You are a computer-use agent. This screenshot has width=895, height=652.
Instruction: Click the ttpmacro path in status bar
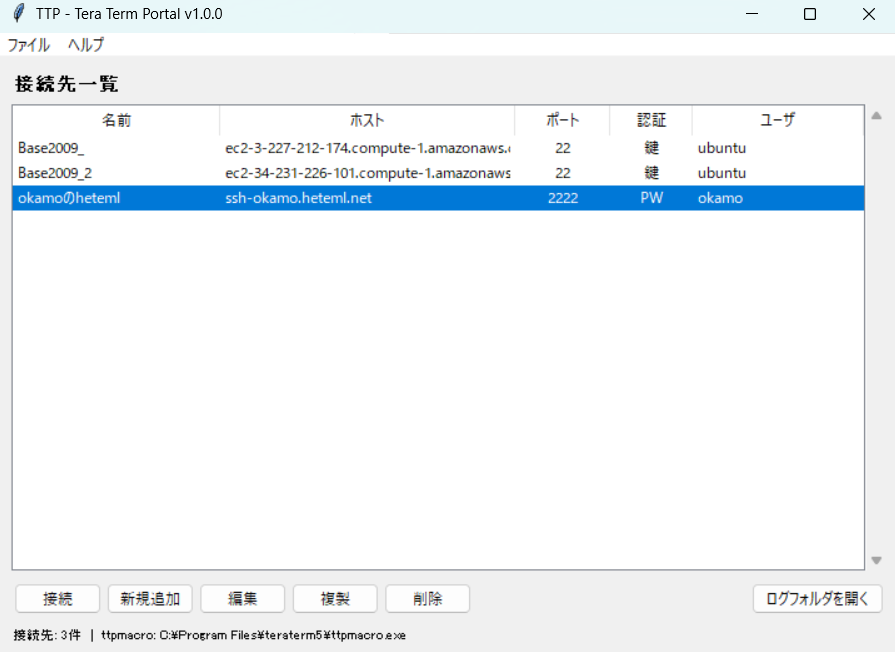click(253, 635)
